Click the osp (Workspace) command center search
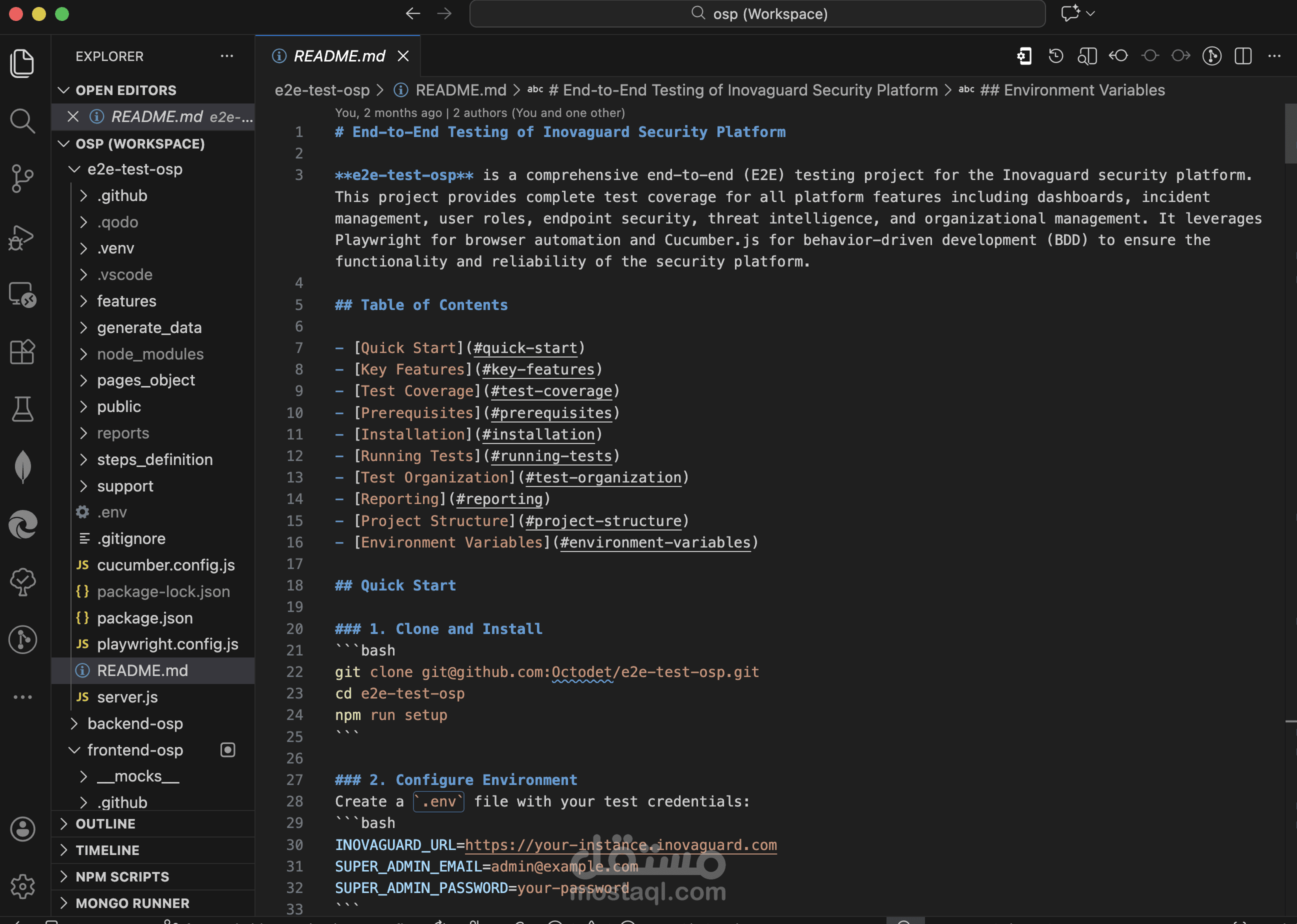This screenshot has width=1297, height=924. pyautogui.click(x=757, y=13)
